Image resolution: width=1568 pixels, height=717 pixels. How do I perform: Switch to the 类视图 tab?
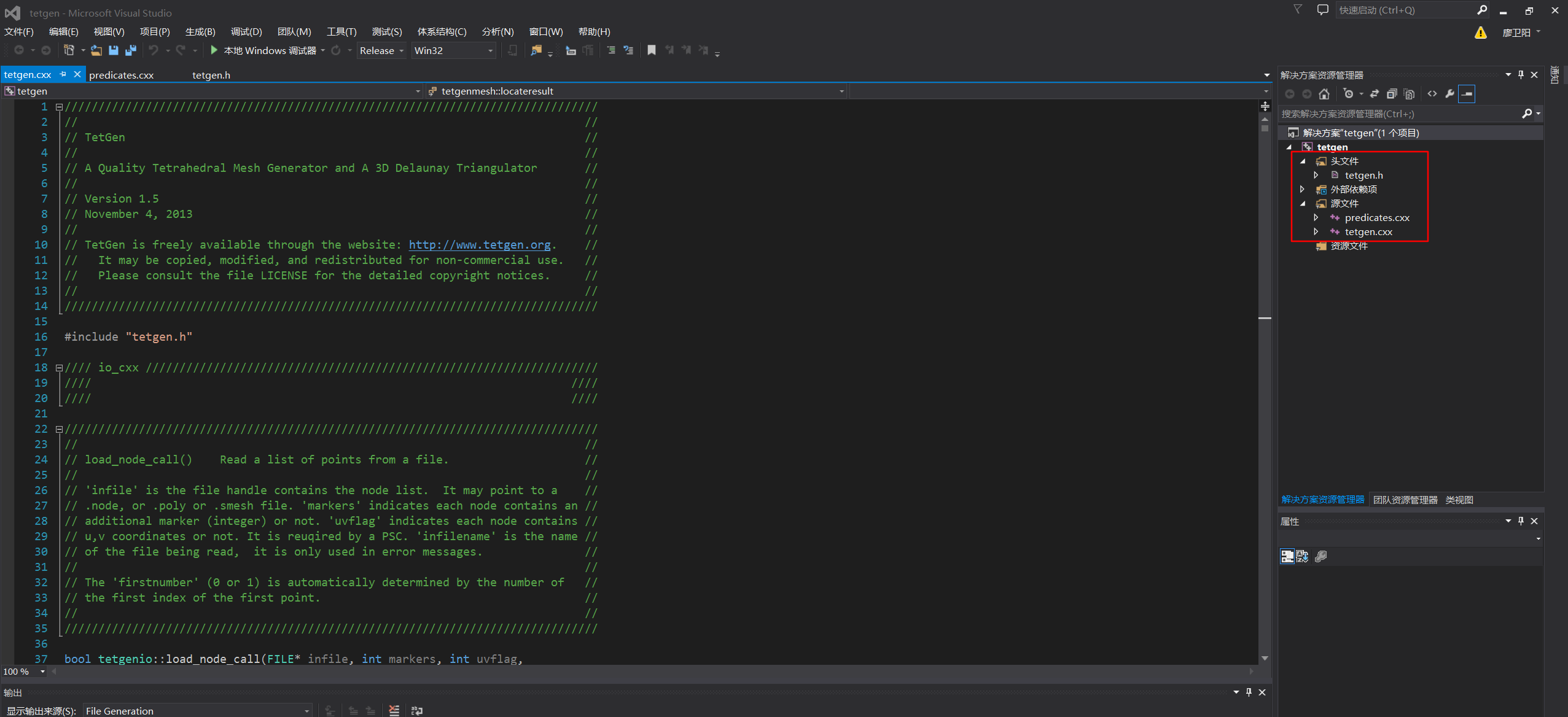(x=1459, y=500)
